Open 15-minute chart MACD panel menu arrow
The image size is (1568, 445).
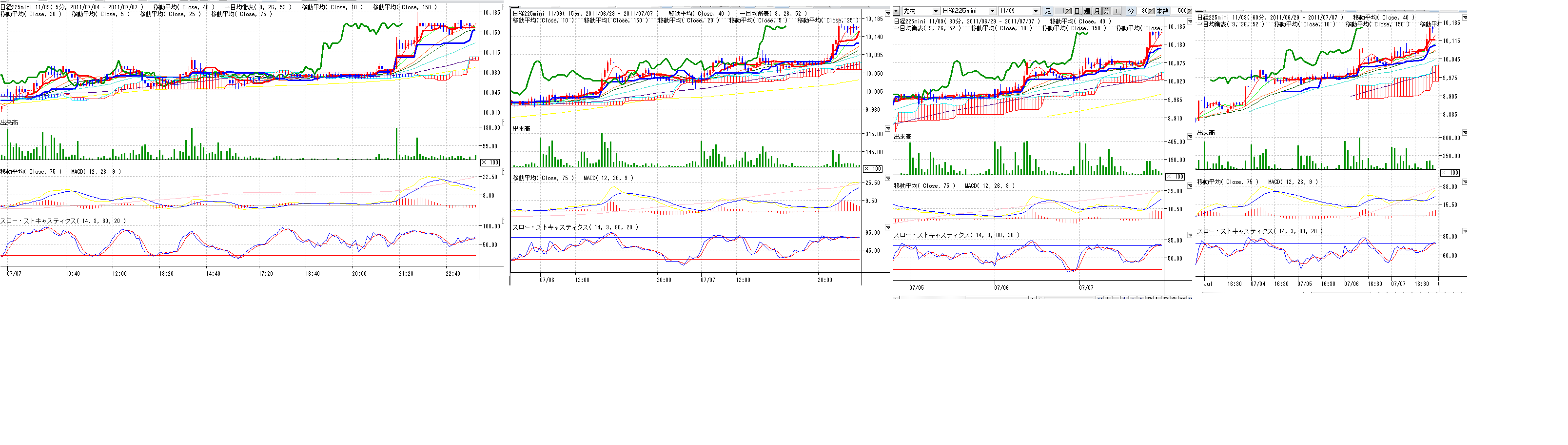[x=887, y=179]
